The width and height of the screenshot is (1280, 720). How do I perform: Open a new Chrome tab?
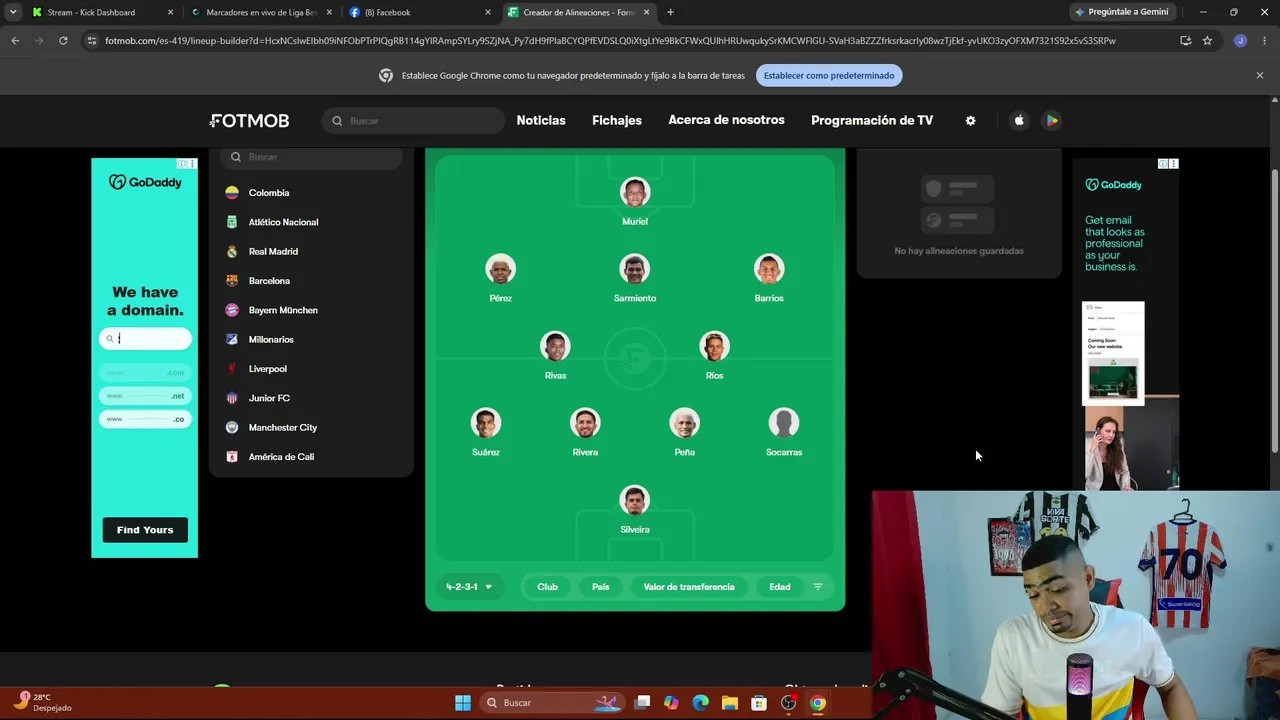(670, 12)
